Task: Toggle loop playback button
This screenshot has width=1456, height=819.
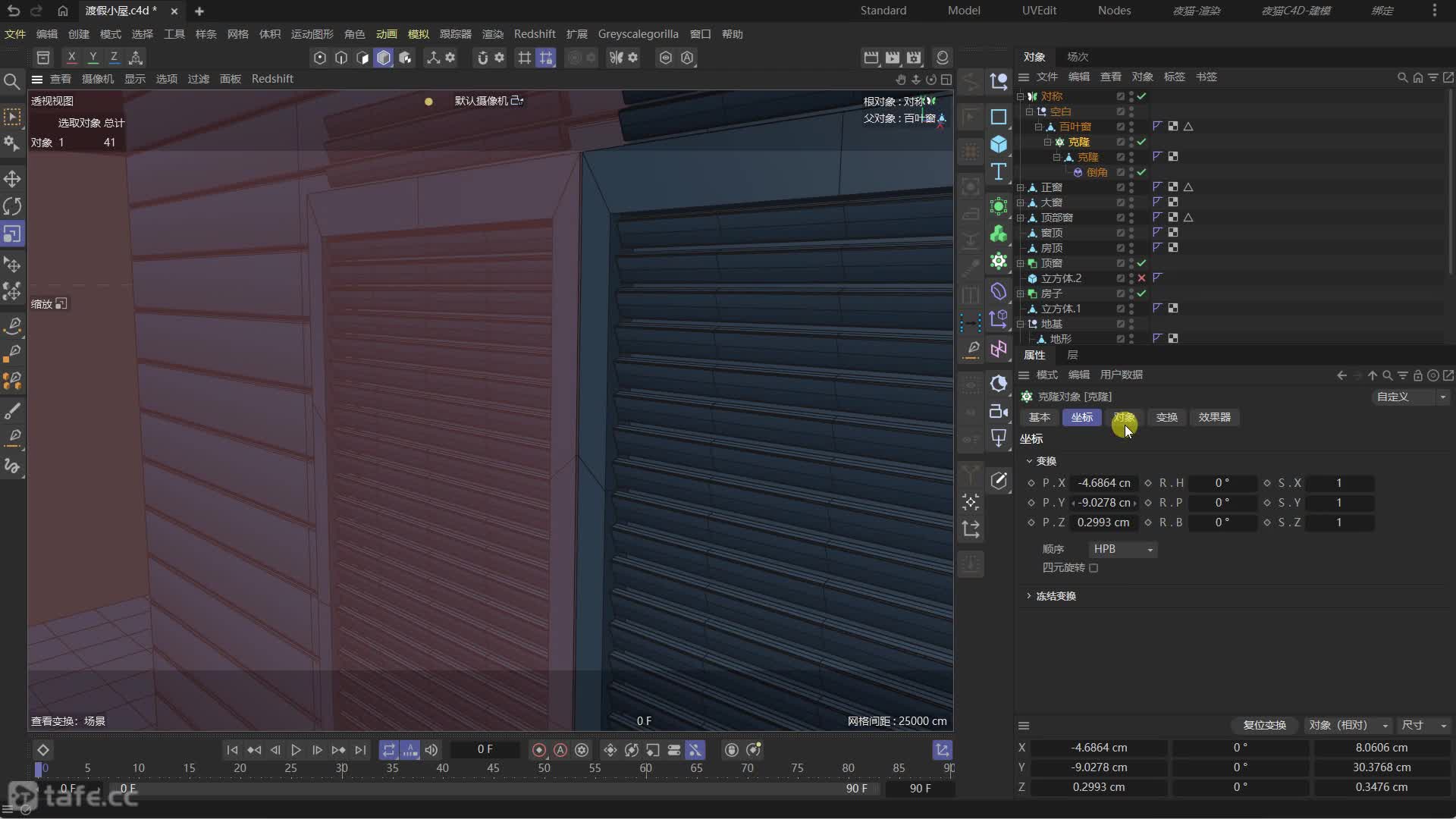Action: pyautogui.click(x=388, y=750)
